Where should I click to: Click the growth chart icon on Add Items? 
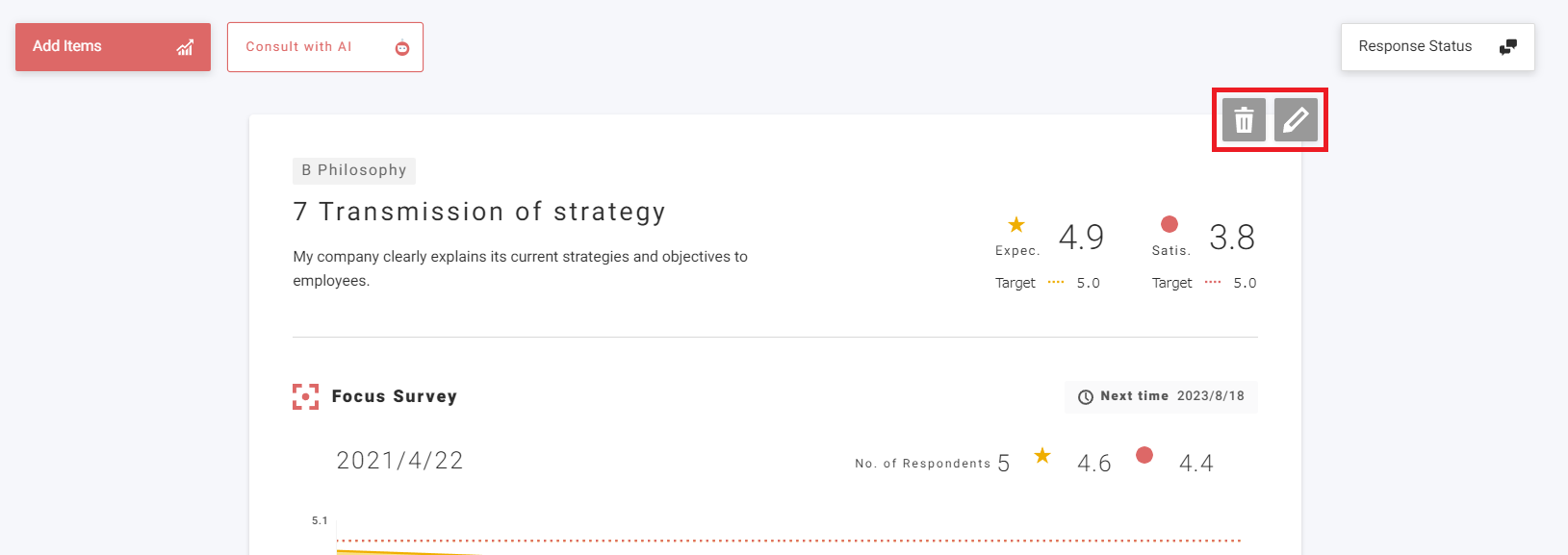click(185, 47)
